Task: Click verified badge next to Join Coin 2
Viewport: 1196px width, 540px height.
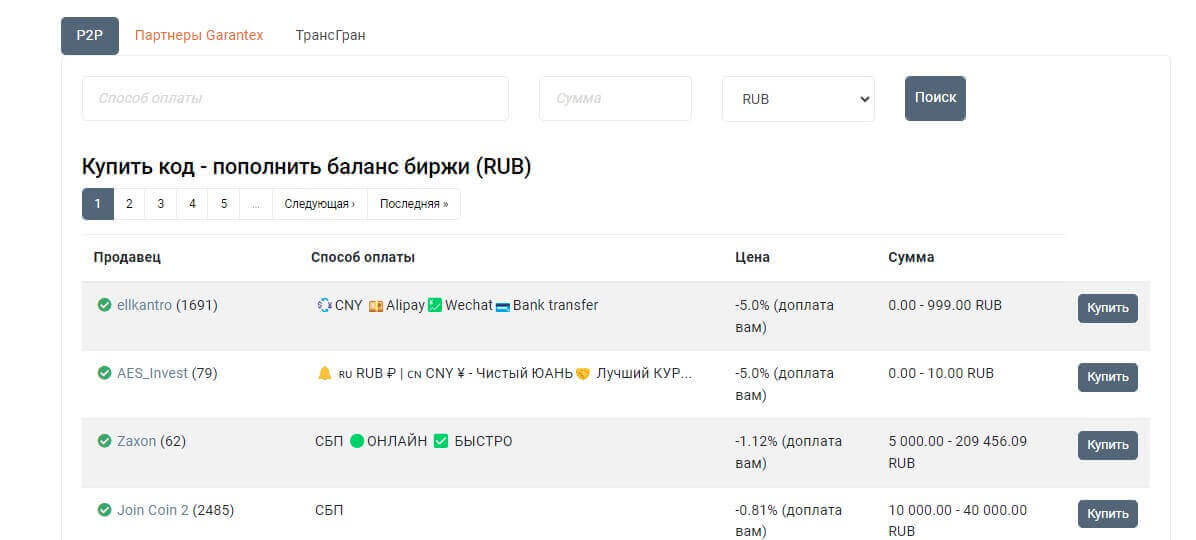Action: coord(104,510)
